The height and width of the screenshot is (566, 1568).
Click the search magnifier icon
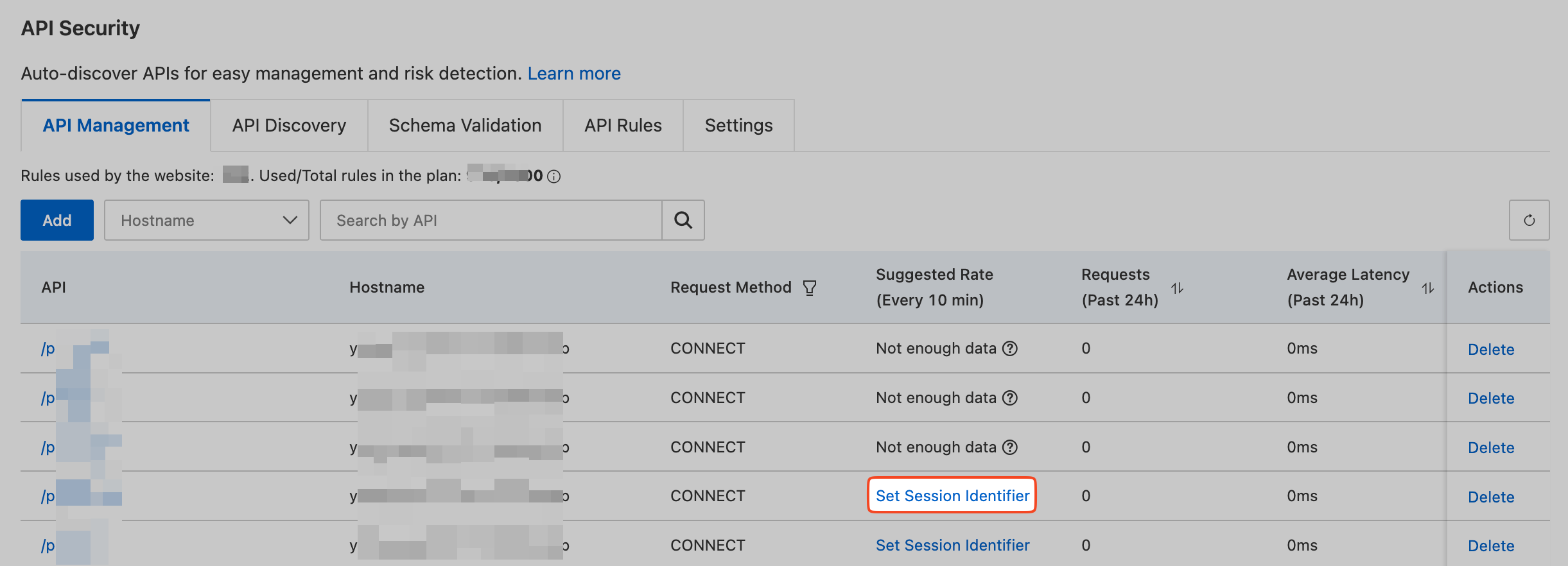pyautogui.click(x=683, y=220)
